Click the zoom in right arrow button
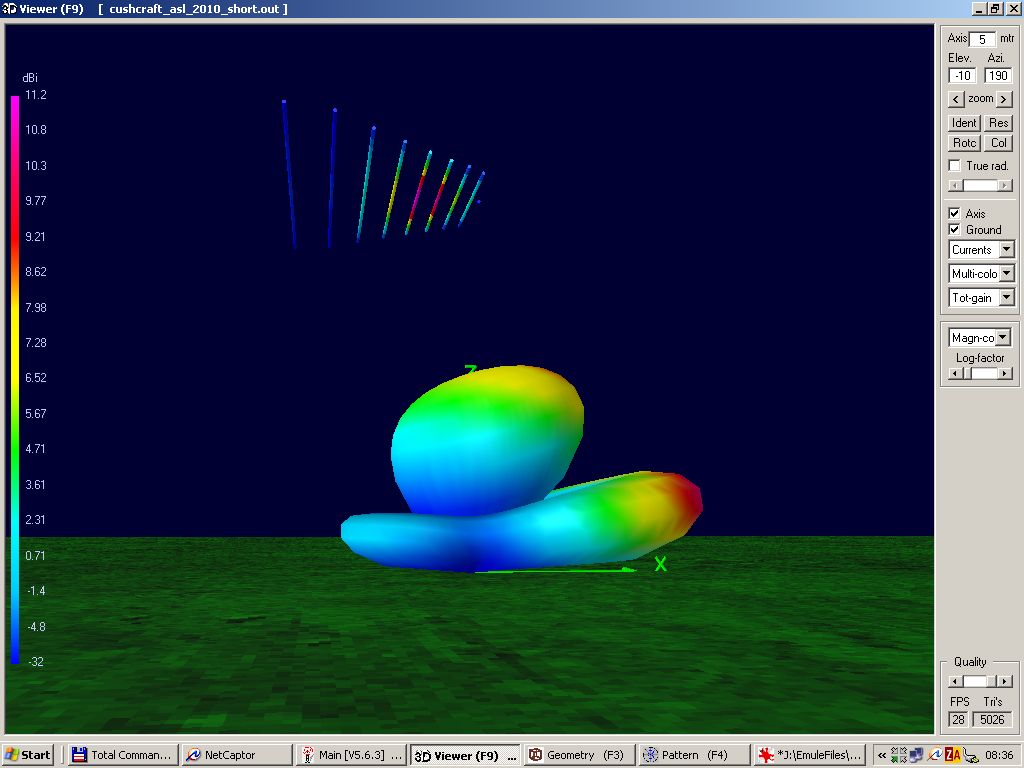This screenshot has height=768, width=1024. 1004,99
